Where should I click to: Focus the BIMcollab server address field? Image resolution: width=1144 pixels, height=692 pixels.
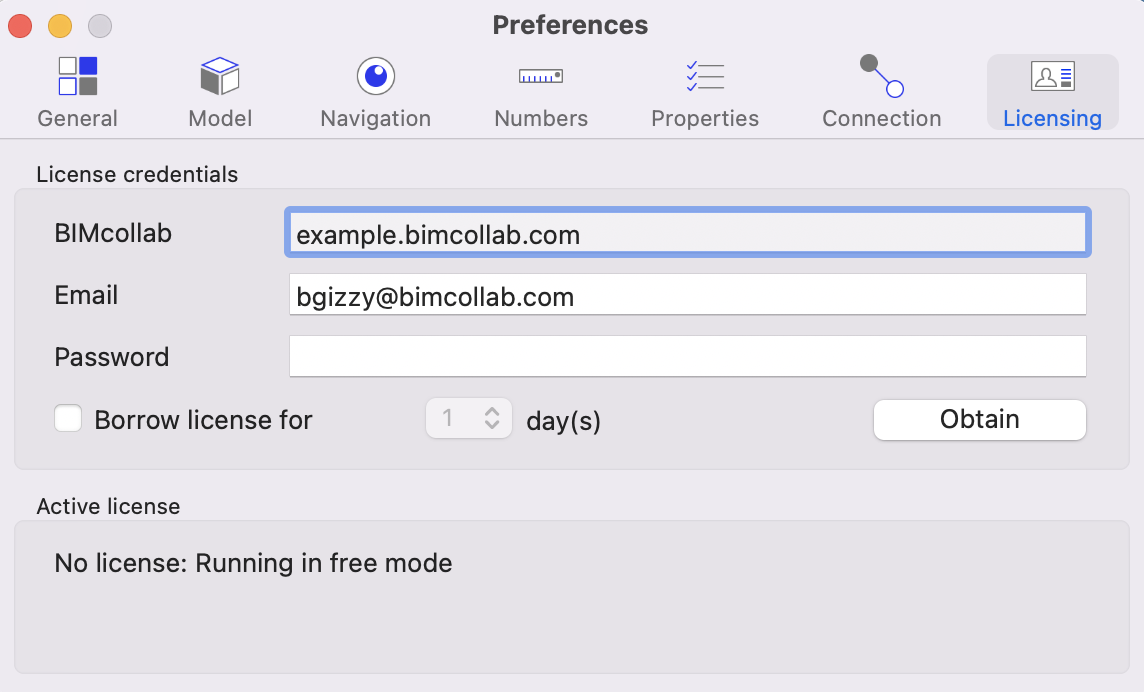[x=687, y=233]
